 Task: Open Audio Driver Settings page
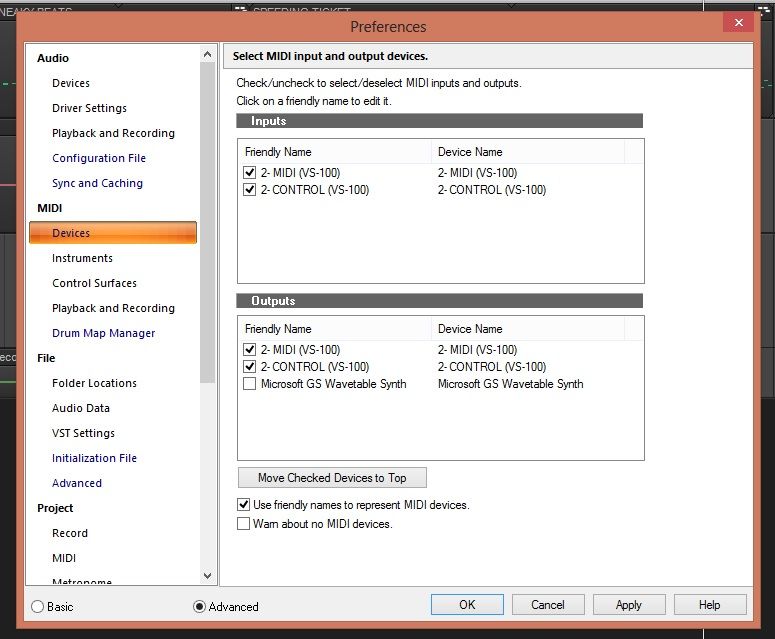coord(89,108)
